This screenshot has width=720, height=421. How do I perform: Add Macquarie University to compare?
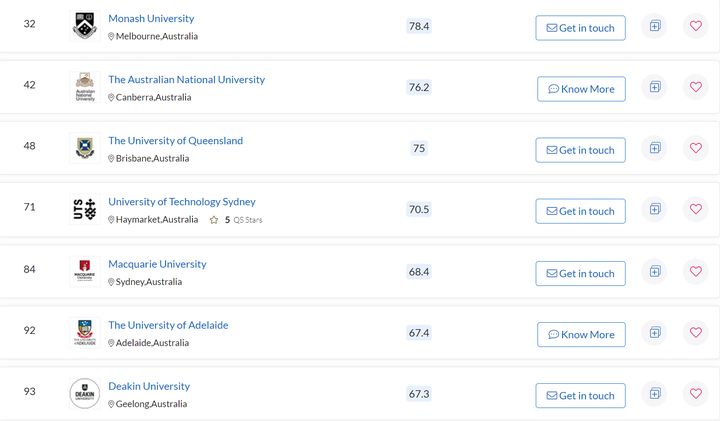[x=655, y=271]
